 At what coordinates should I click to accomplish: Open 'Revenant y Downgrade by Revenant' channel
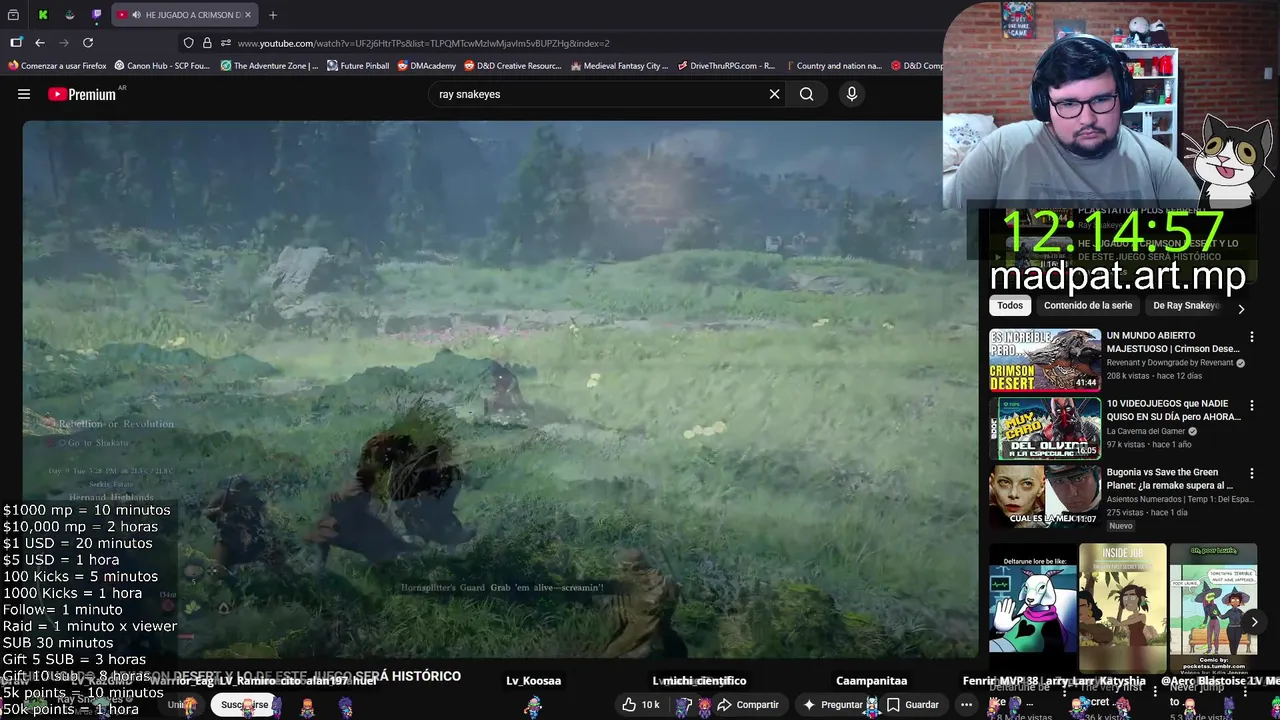[x=1170, y=363]
